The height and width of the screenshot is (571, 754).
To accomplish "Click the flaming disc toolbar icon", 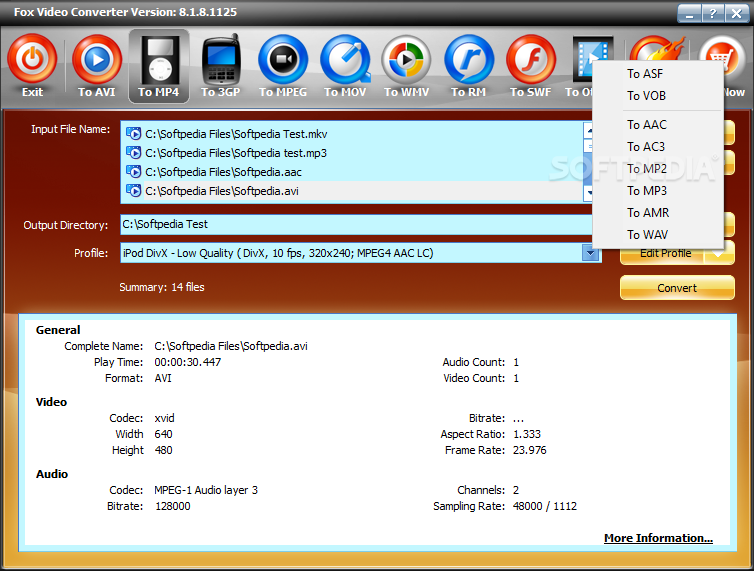I will pos(658,48).
